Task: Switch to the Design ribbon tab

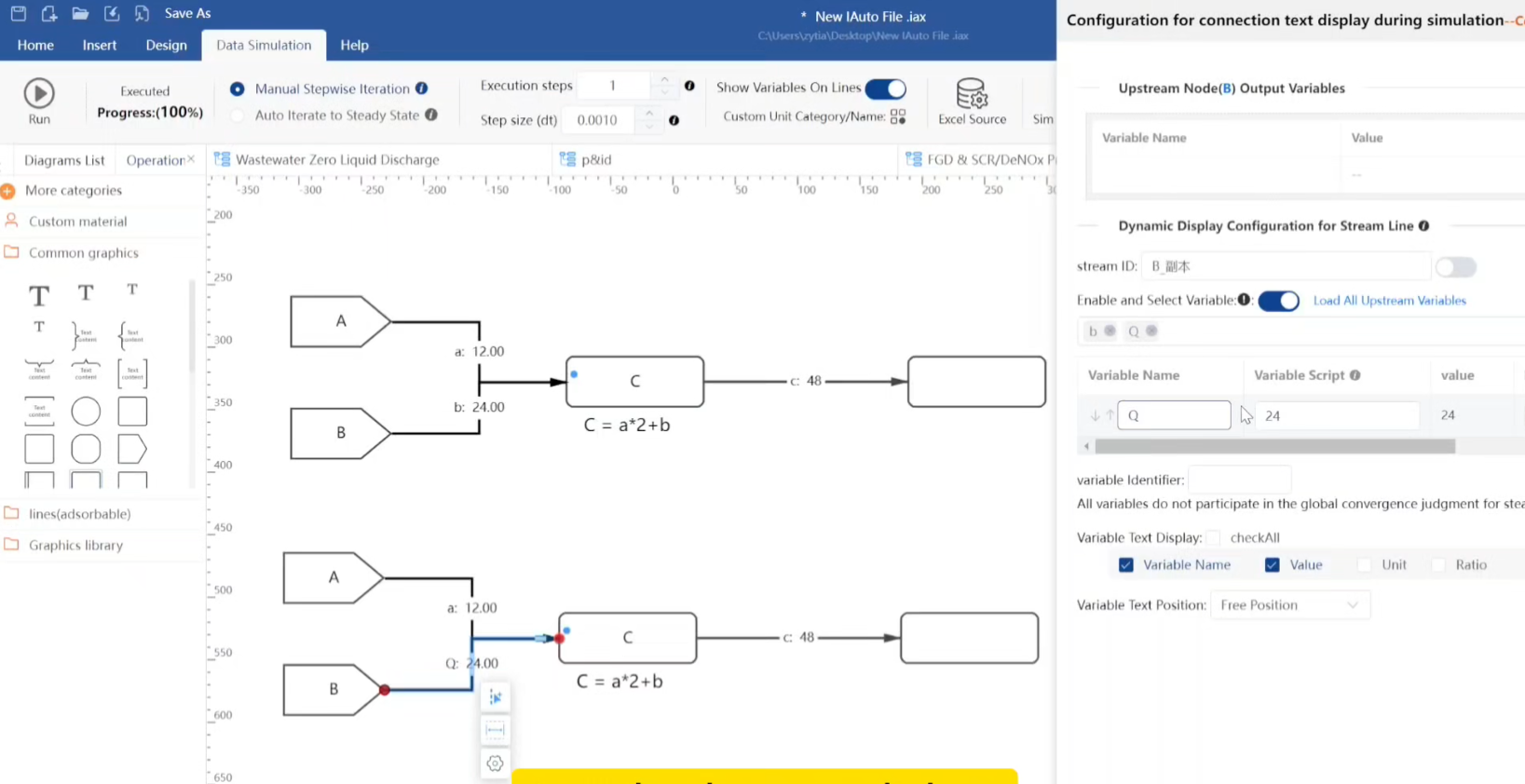Action: point(166,45)
